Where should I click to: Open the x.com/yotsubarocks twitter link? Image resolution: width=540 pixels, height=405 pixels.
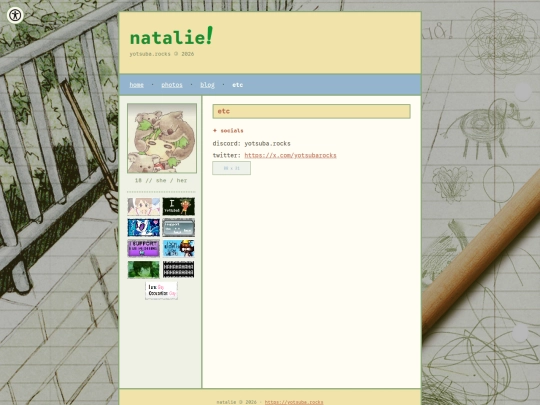pos(290,155)
